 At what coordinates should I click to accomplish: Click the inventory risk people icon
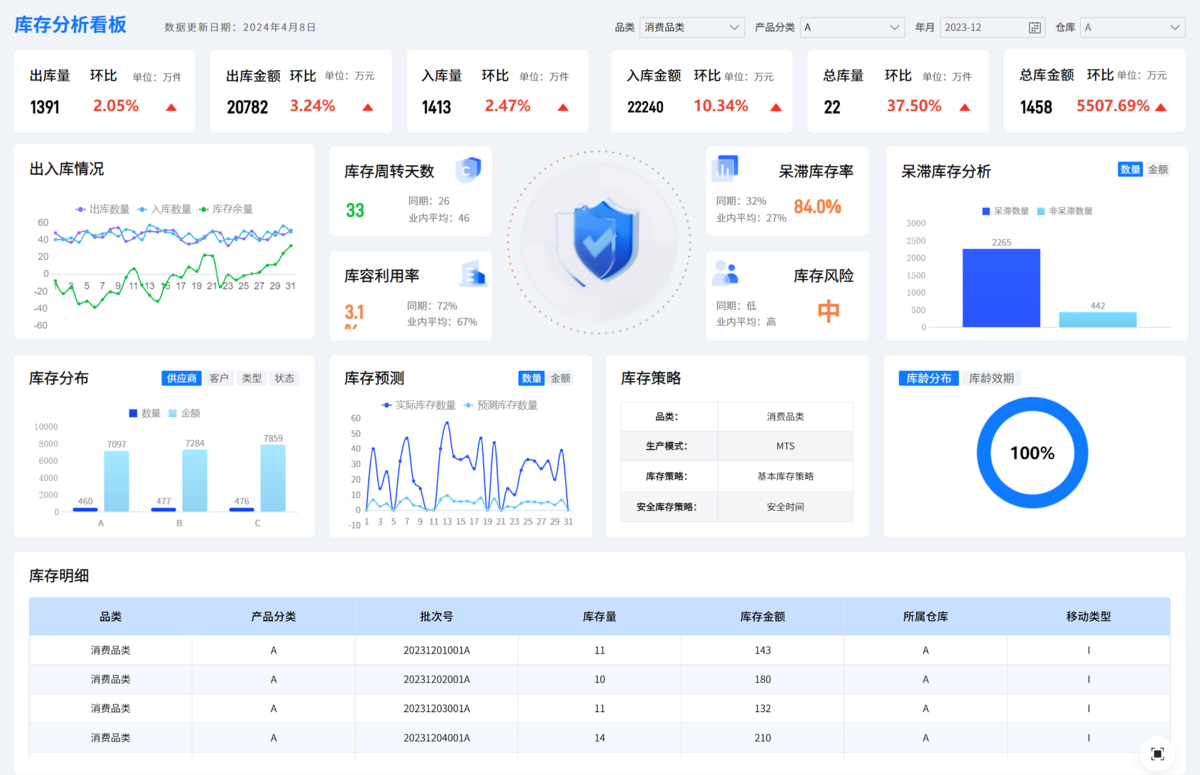tap(725, 273)
